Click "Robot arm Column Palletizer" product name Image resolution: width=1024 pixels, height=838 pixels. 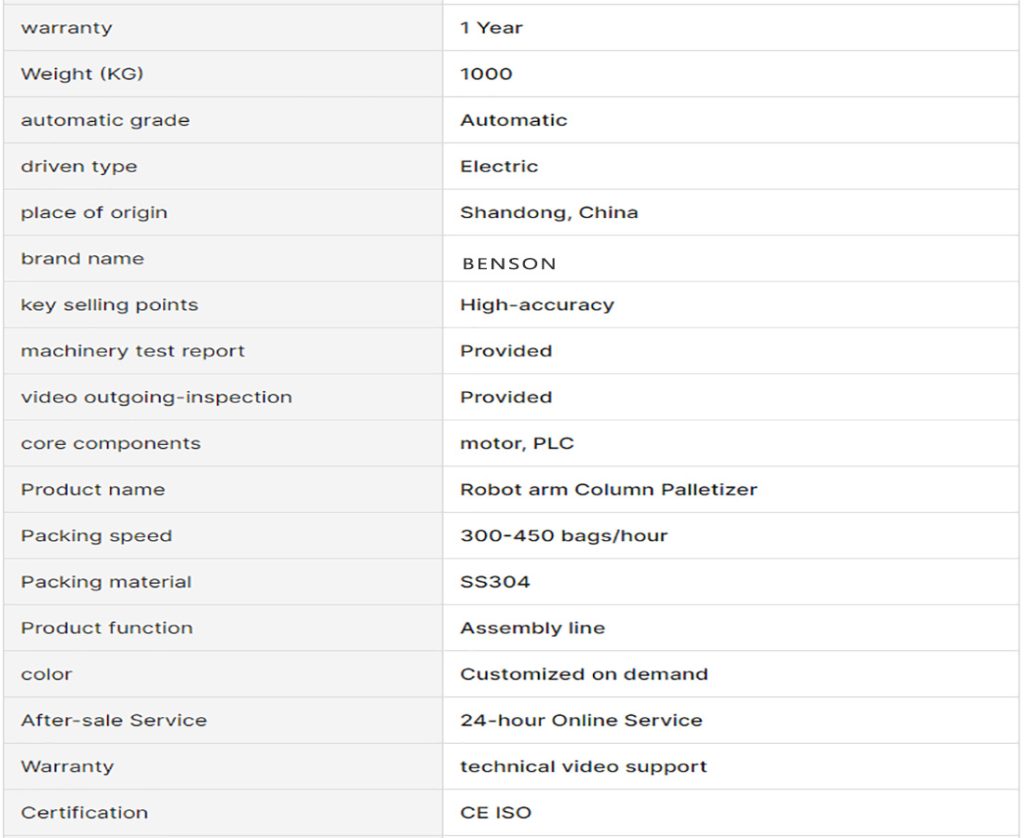pos(608,490)
